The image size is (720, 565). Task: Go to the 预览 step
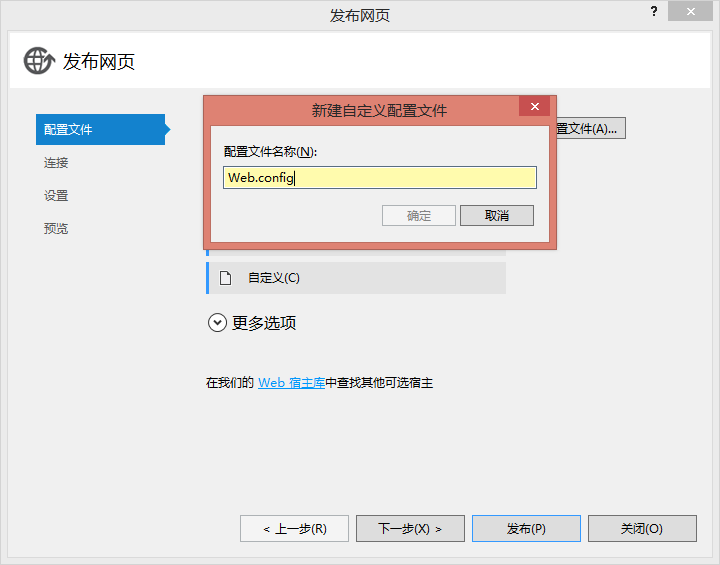pyautogui.click(x=56, y=228)
